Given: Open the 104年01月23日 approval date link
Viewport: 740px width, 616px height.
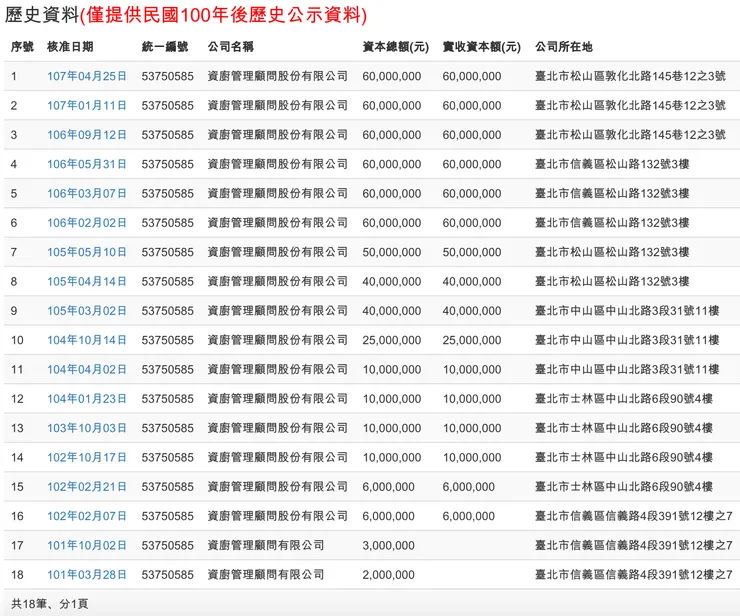Looking at the screenshot, I should [x=87, y=398].
